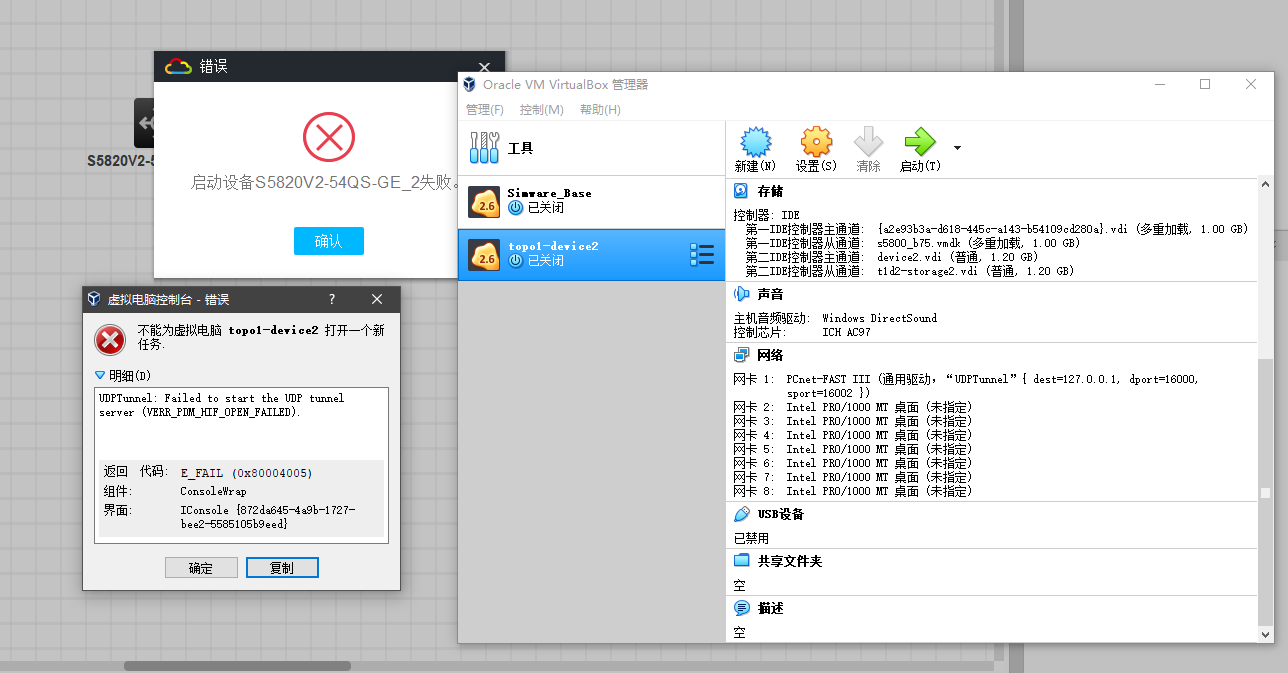Click the help question mark in error dialog titlebar
Screen dimensions: 1288x673
coord(332,299)
